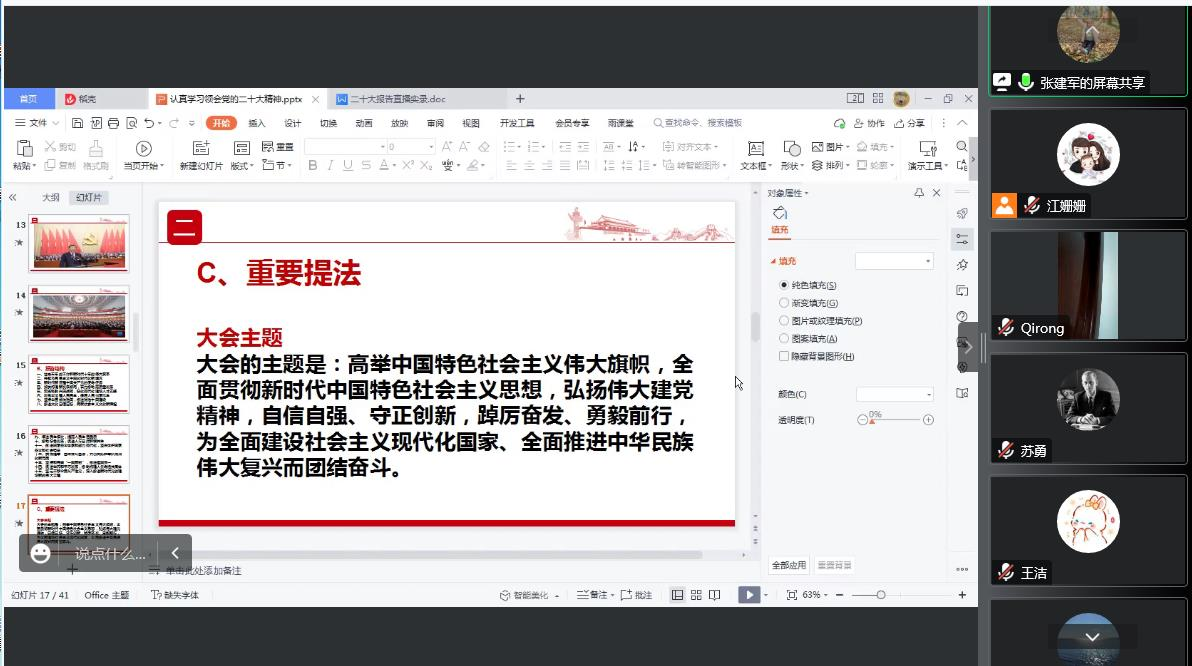Image resolution: width=1192 pixels, height=666 pixels.
Task: Select Pattern Fill (图案填充) radio button
Action: tap(784, 338)
